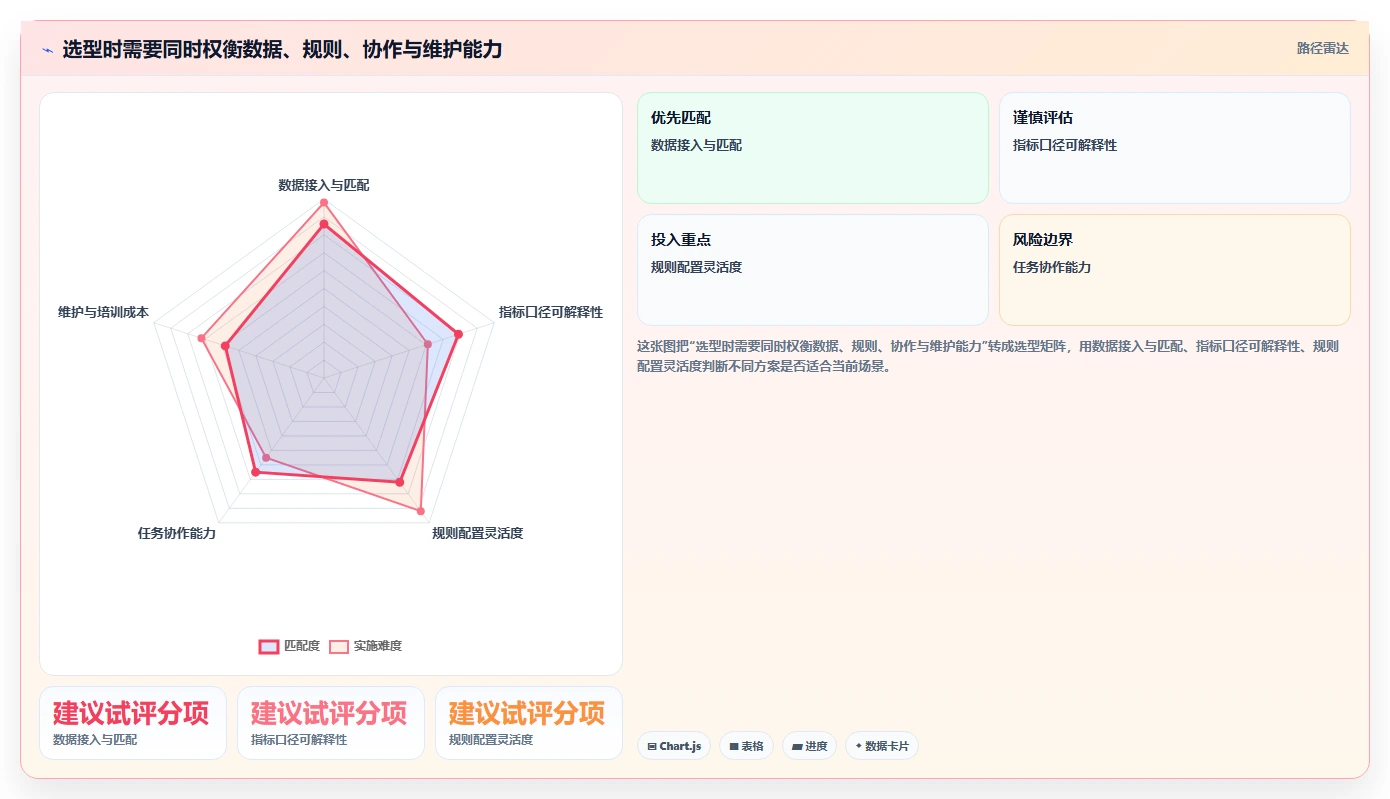Click the Chart.js chip
1390x799 pixels.
coord(674,746)
